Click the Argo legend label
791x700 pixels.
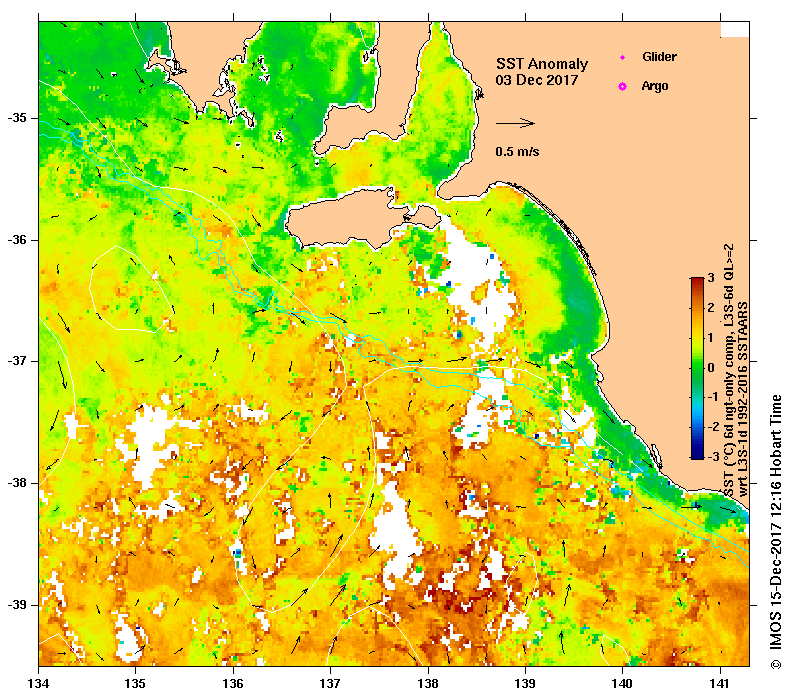tap(655, 86)
